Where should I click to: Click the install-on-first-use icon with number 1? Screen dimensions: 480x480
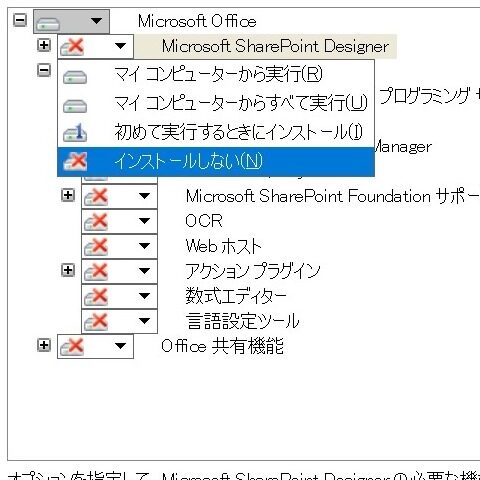click(75, 132)
